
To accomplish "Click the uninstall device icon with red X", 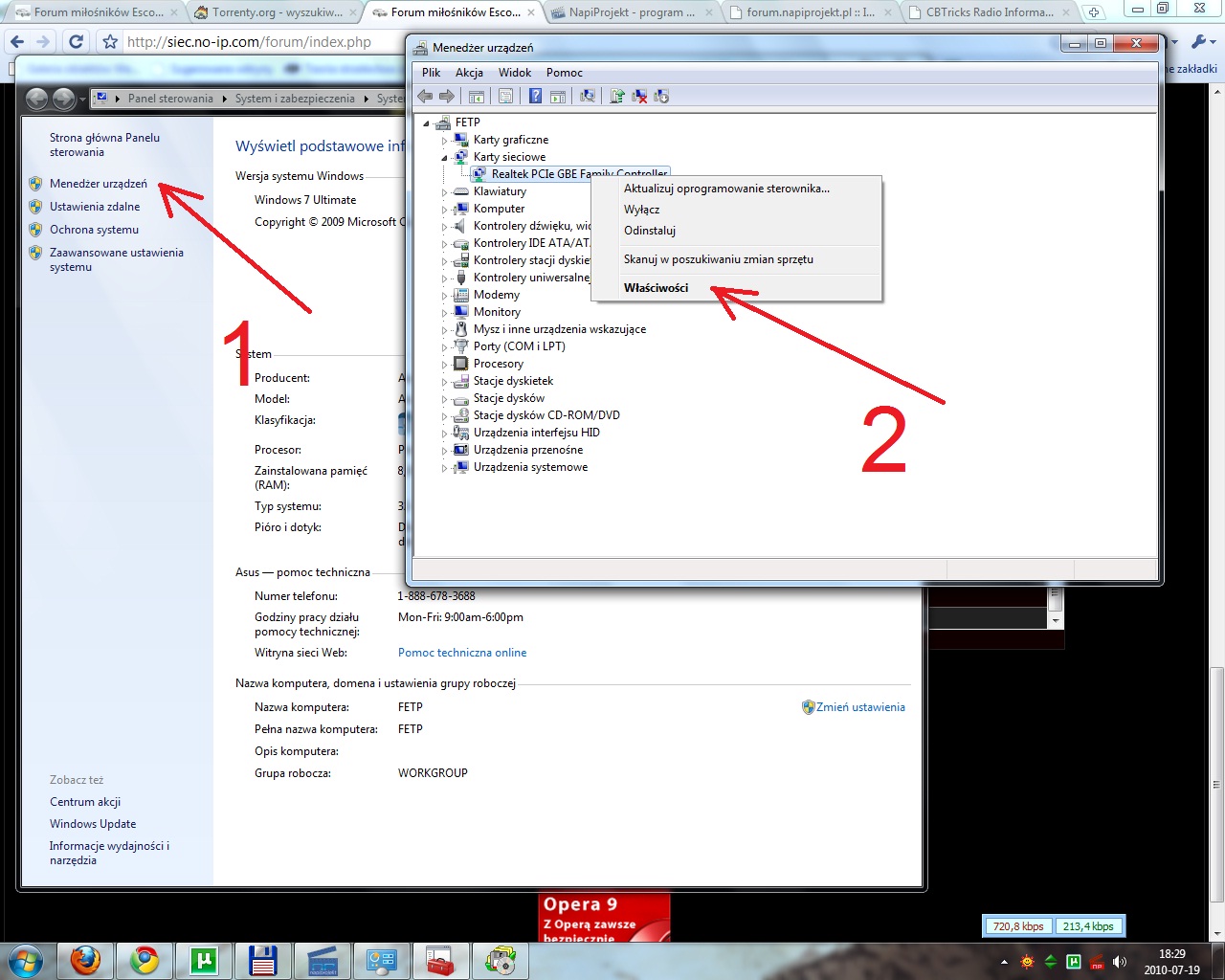I will click(x=639, y=96).
